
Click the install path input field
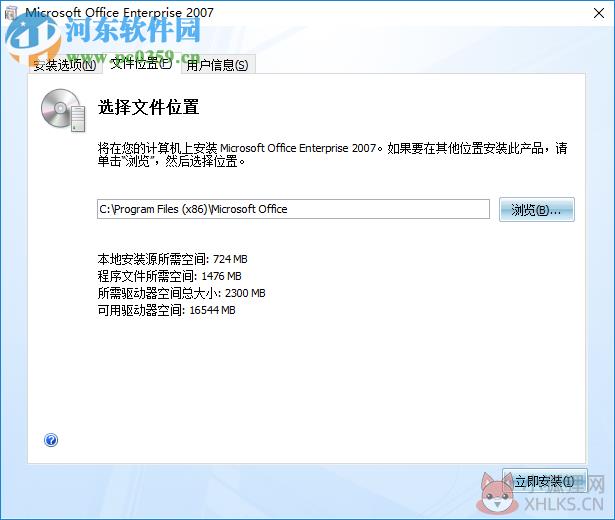pos(293,209)
